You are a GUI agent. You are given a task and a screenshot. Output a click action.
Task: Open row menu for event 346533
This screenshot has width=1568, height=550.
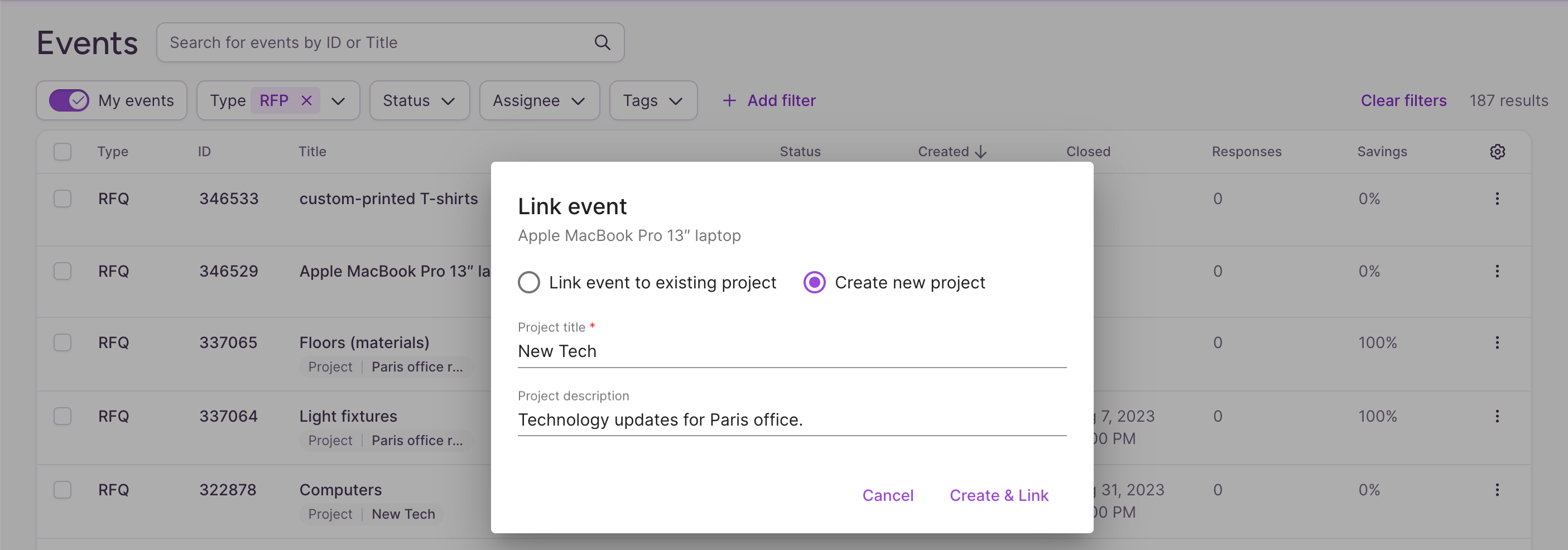(x=1497, y=199)
